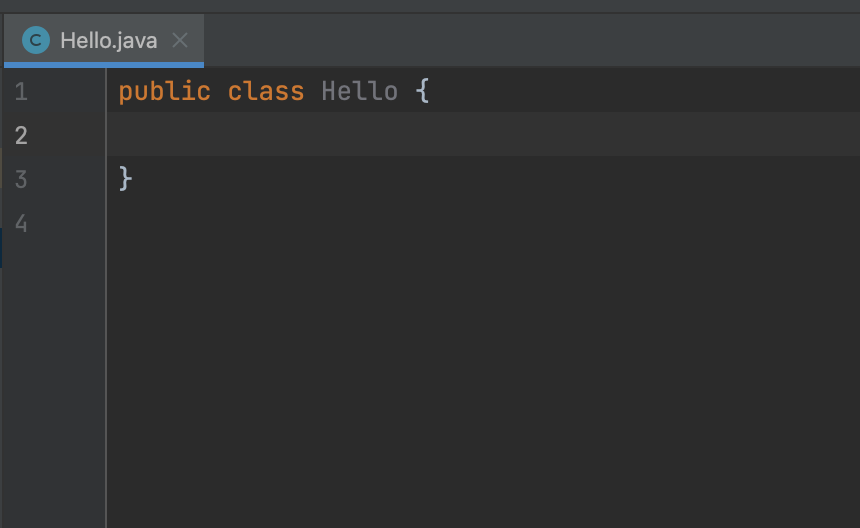Place cursor on the 'class' keyword
The width and height of the screenshot is (860, 528).
coord(265,92)
